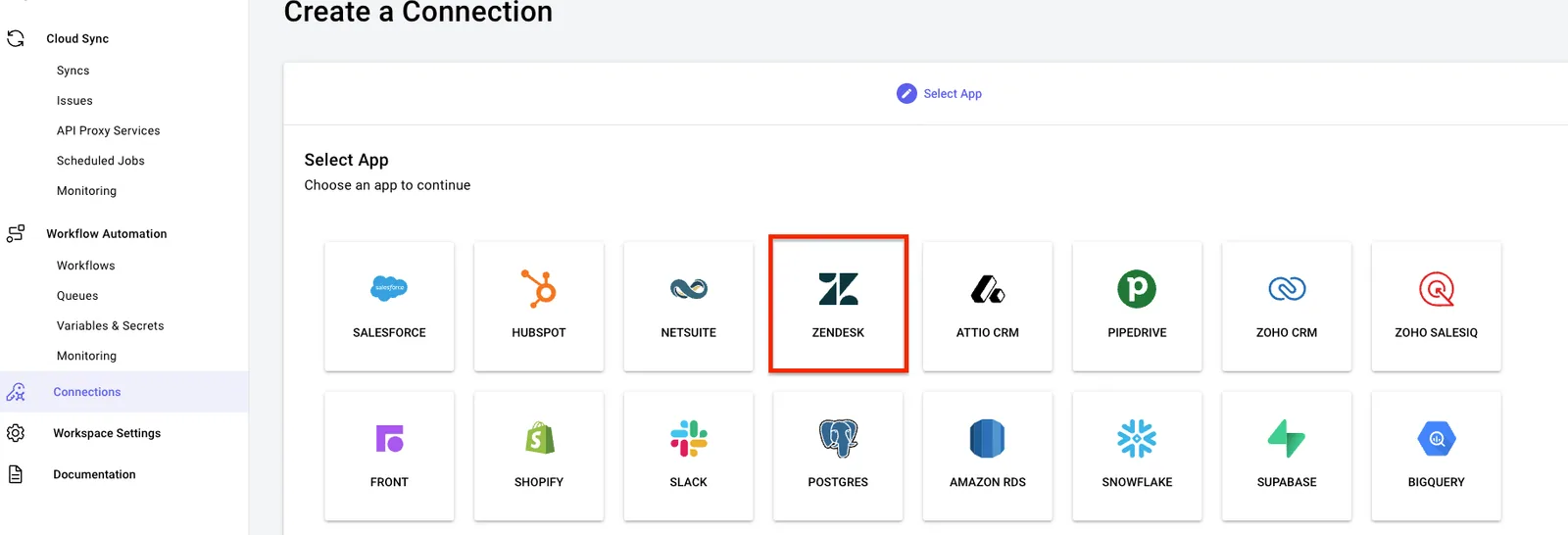The width and height of the screenshot is (1568, 535).
Task: Click the Select App pencil step icon
Action: pyautogui.click(x=906, y=93)
